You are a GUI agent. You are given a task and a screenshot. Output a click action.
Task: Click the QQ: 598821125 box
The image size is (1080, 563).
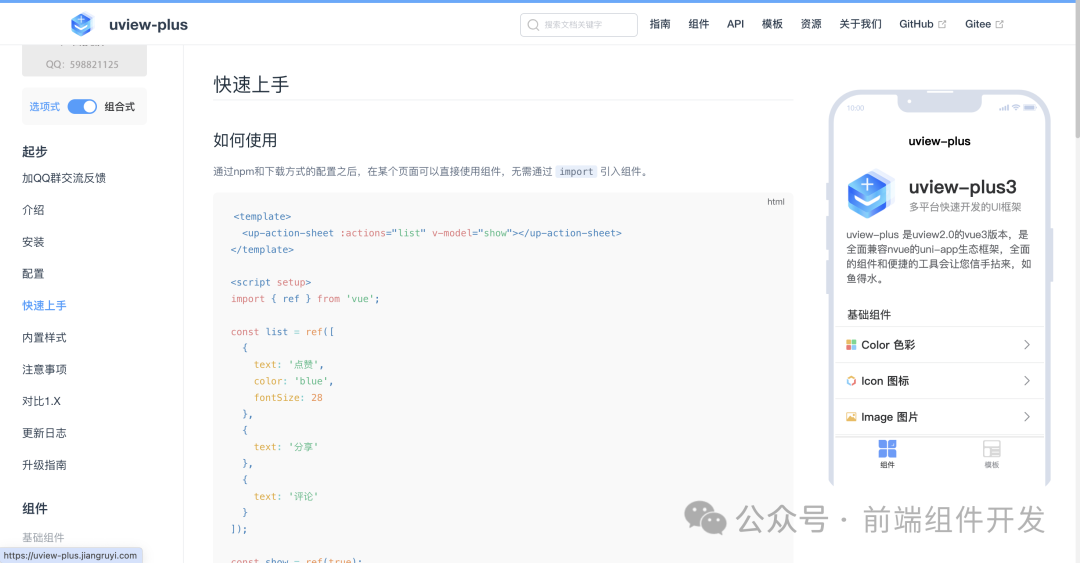tap(84, 61)
